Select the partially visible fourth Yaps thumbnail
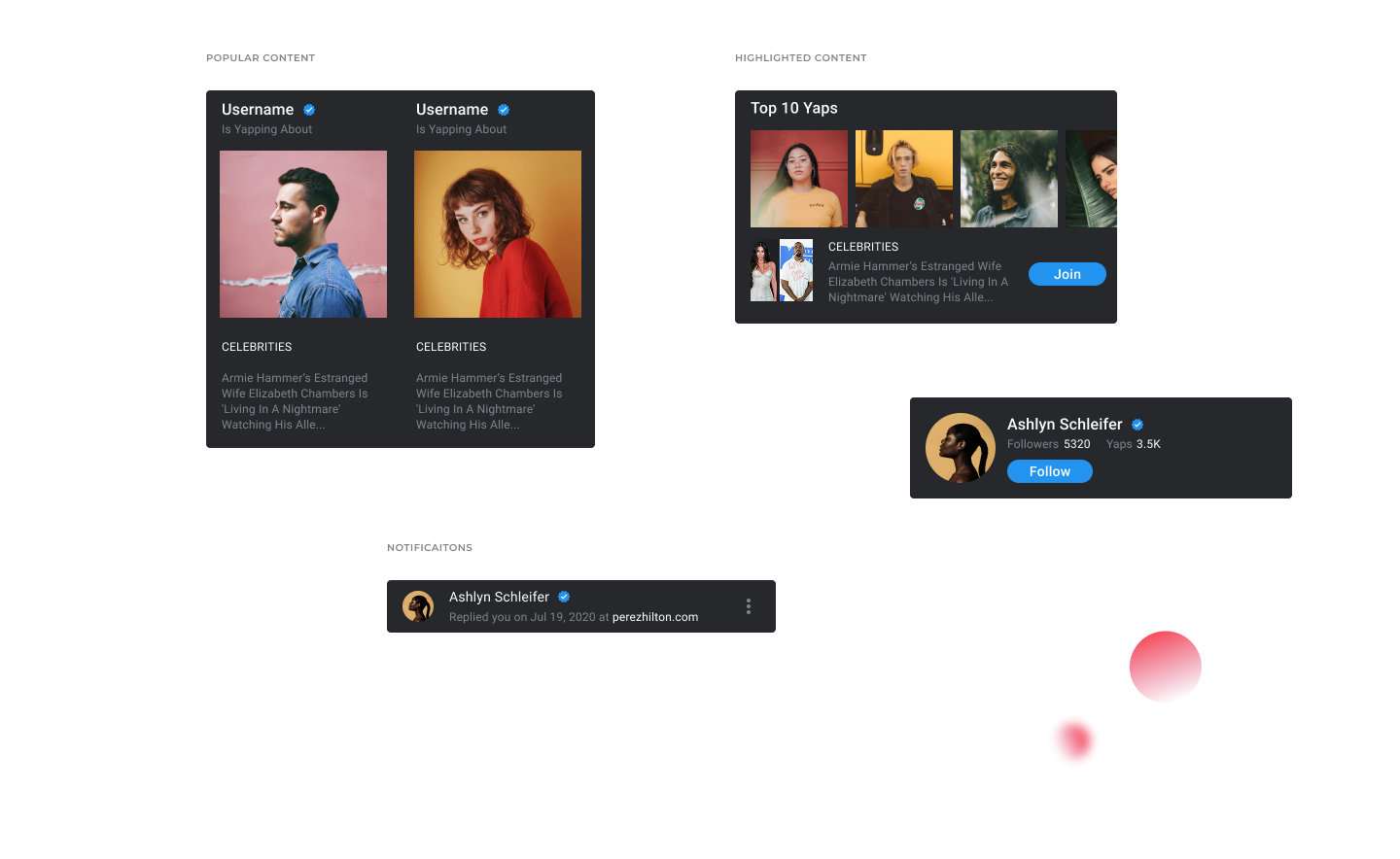The height and width of the screenshot is (859, 1400). pos(1091,179)
